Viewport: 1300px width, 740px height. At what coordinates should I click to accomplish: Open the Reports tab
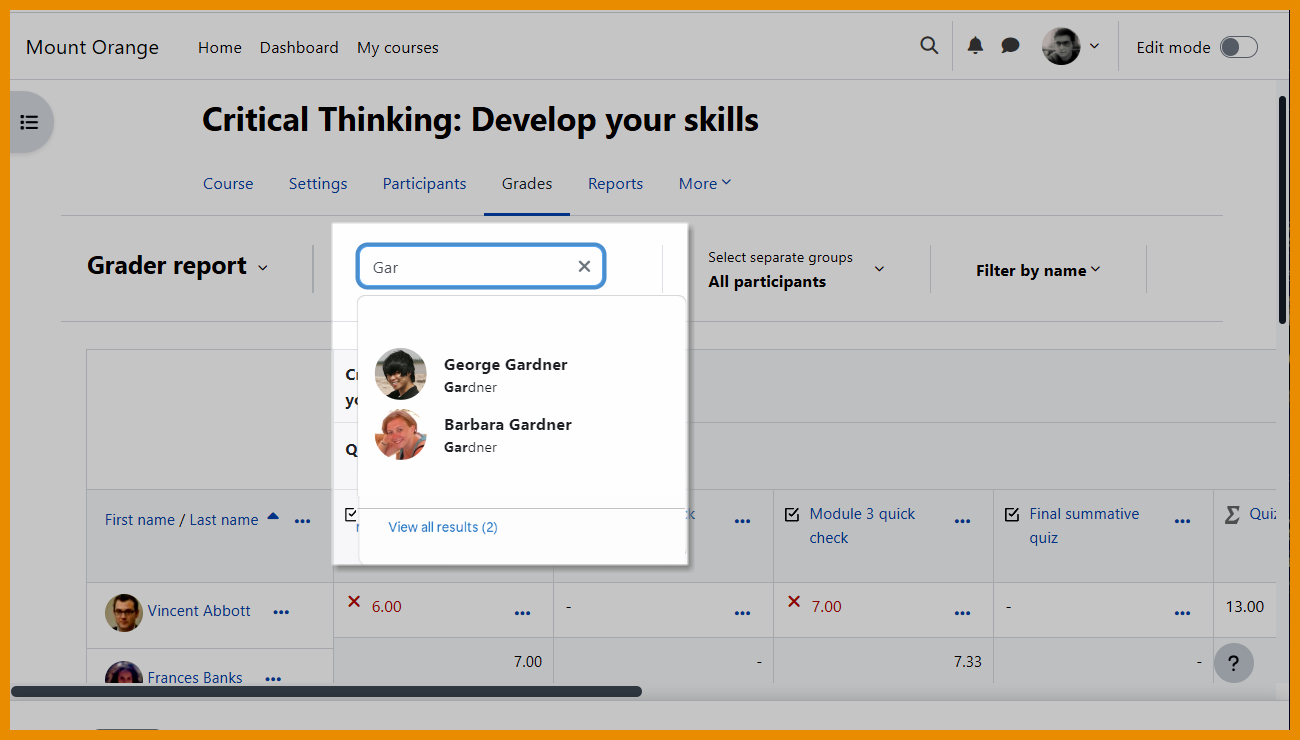(x=615, y=184)
